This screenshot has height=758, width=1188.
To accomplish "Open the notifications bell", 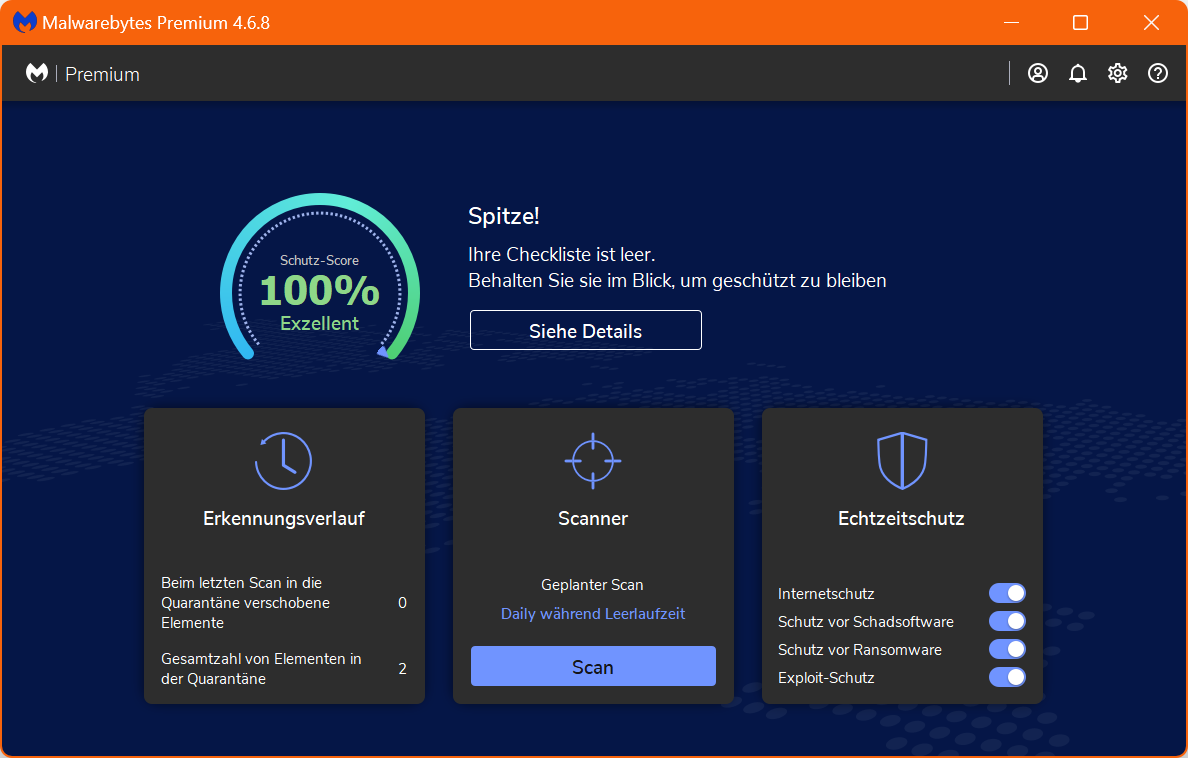I will pyautogui.click(x=1077, y=74).
